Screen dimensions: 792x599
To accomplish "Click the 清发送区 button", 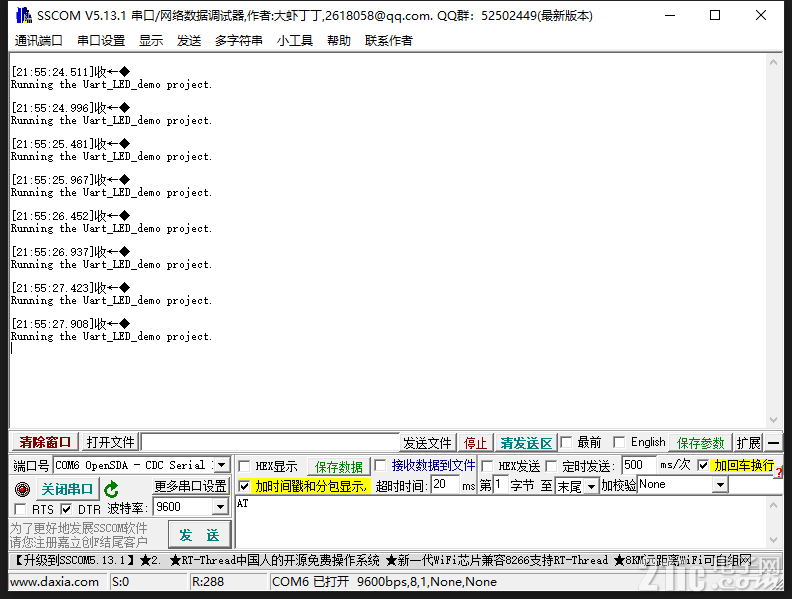I will (526, 443).
